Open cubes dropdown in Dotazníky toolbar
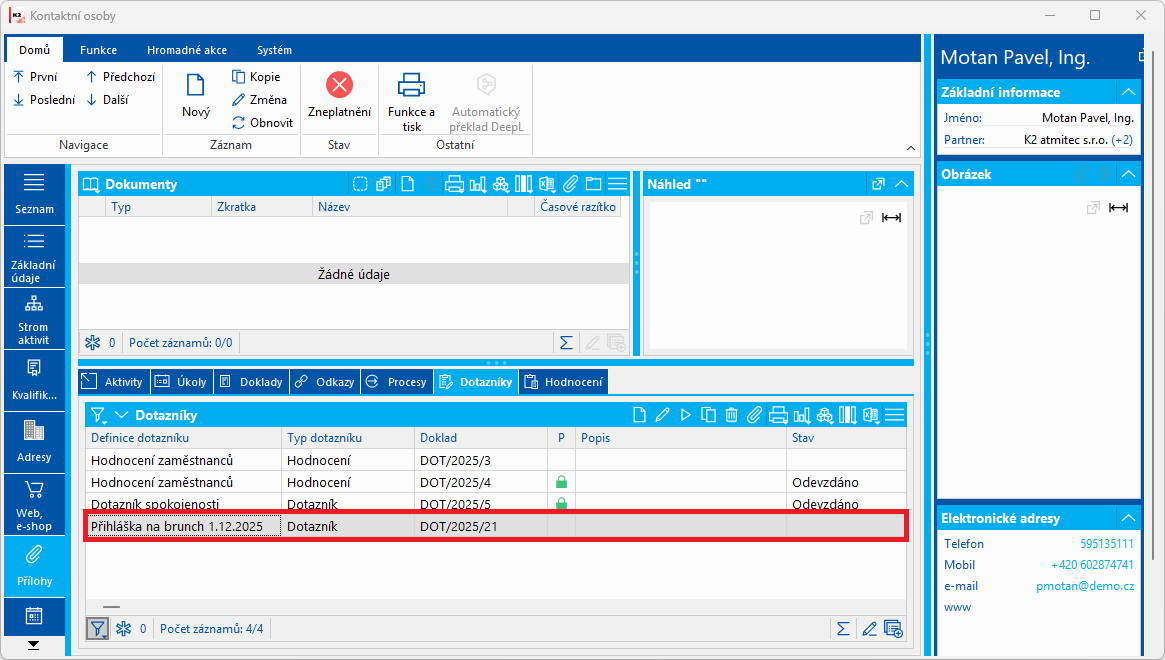The width and height of the screenshot is (1165, 660). tap(825, 415)
